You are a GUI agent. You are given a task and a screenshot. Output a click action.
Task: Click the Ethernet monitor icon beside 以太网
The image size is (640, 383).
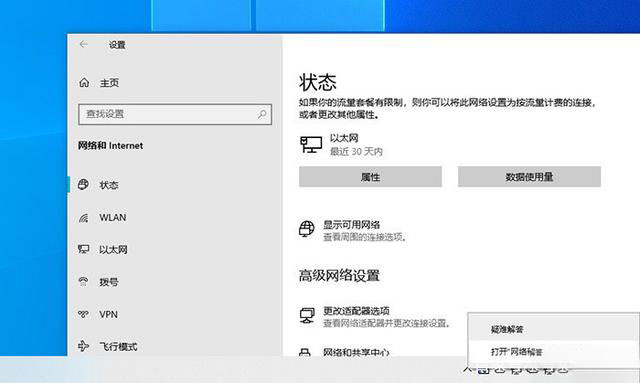(311, 145)
